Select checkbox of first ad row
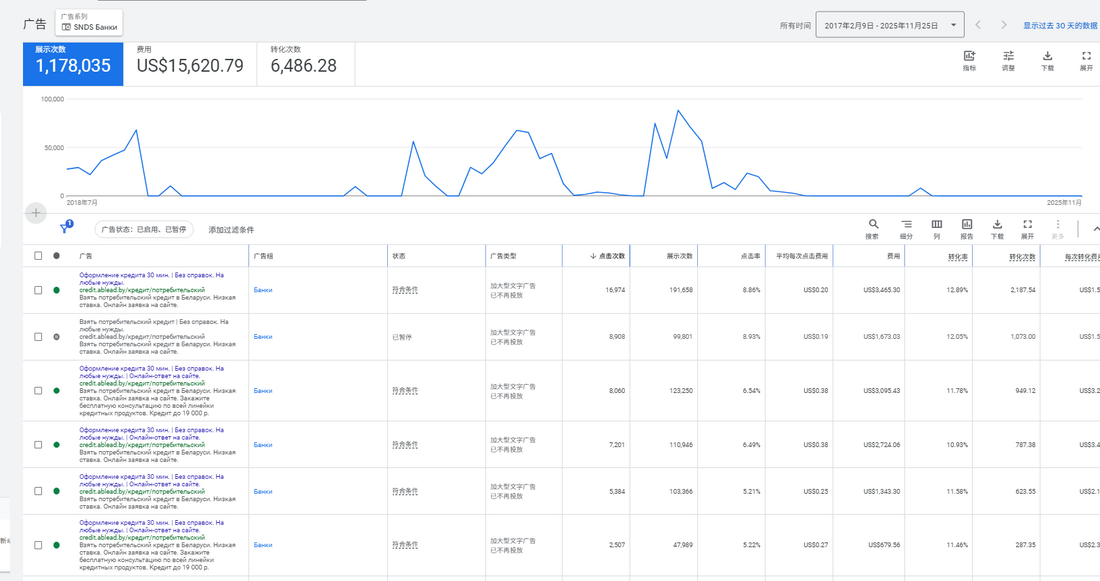Screen dimensions: 1100x581 [39, 290]
